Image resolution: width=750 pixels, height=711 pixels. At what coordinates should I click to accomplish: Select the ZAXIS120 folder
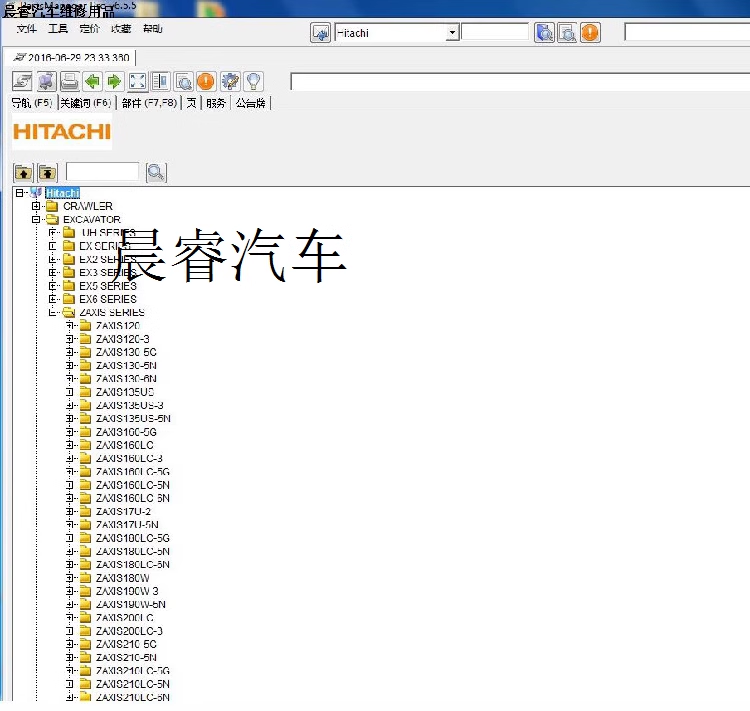pos(118,325)
